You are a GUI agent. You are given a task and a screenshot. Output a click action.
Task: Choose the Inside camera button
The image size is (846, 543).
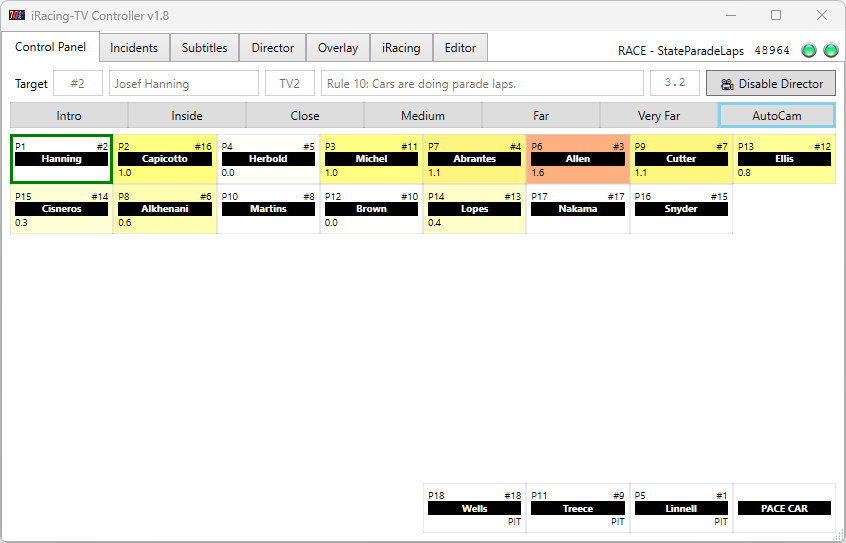pos(187,116)
